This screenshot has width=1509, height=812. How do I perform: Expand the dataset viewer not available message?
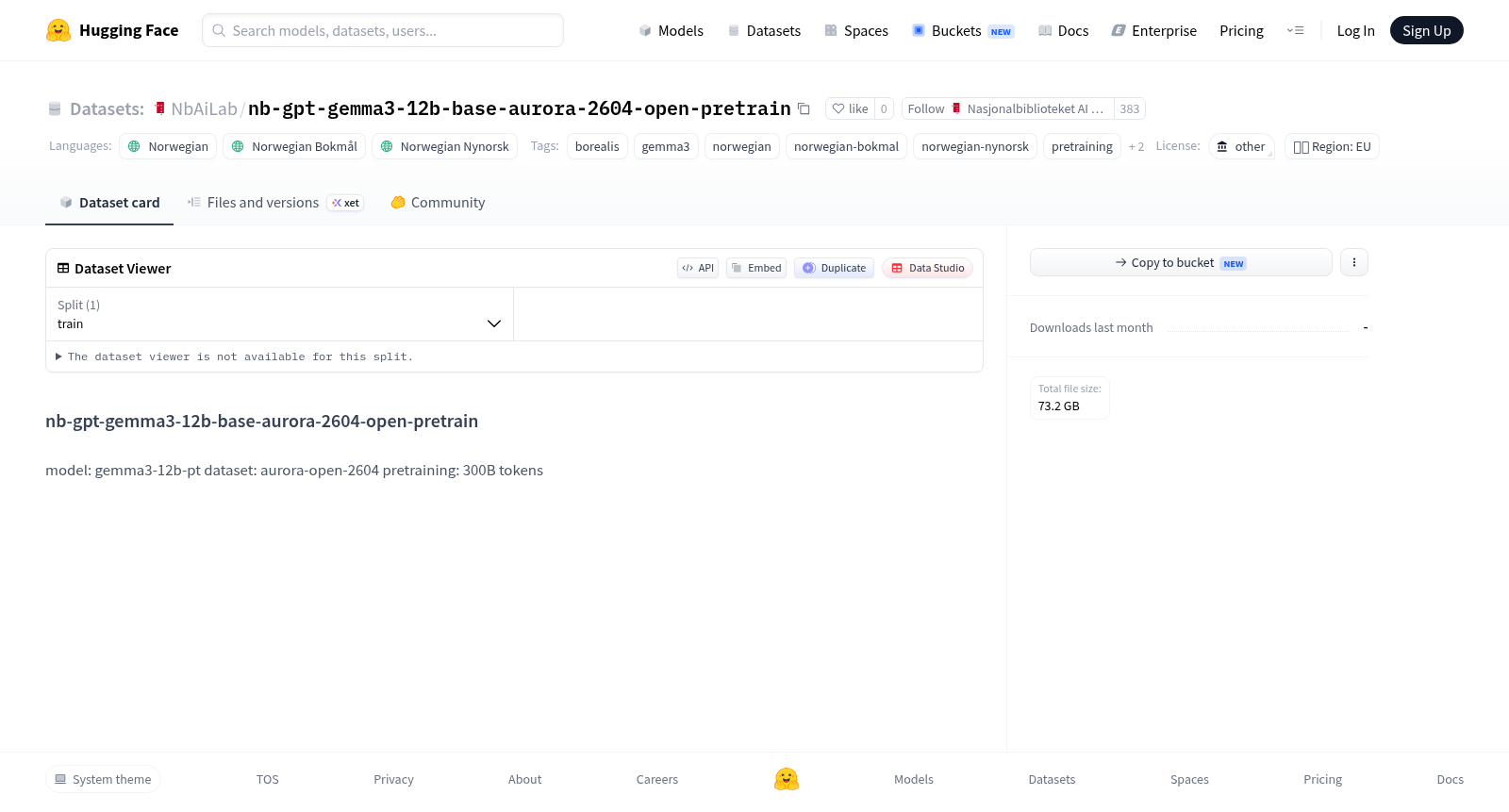(234, 356)
